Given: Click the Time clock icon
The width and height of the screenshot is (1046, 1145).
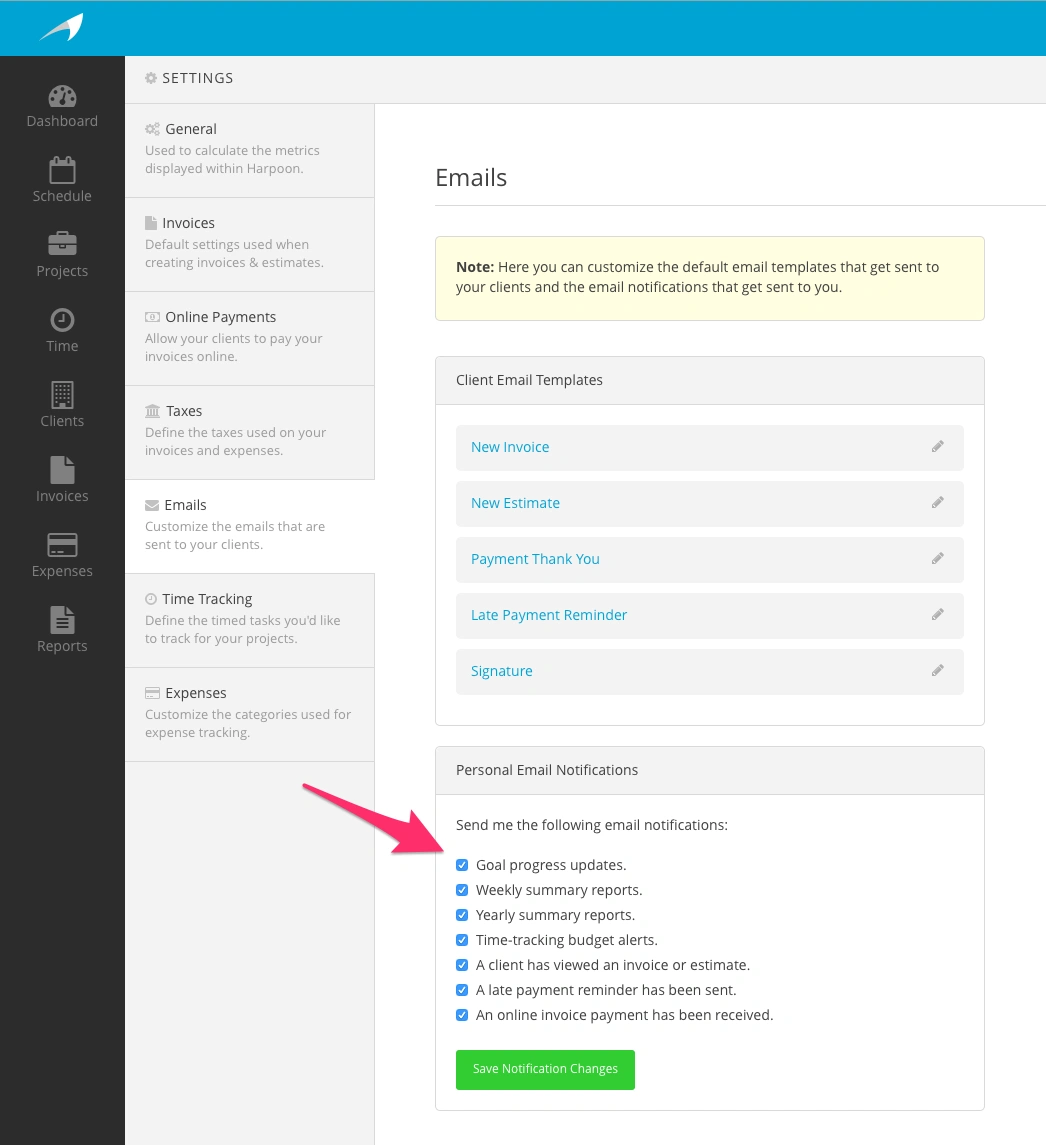Looking at the screenshot, I should (x=62, y=329).
